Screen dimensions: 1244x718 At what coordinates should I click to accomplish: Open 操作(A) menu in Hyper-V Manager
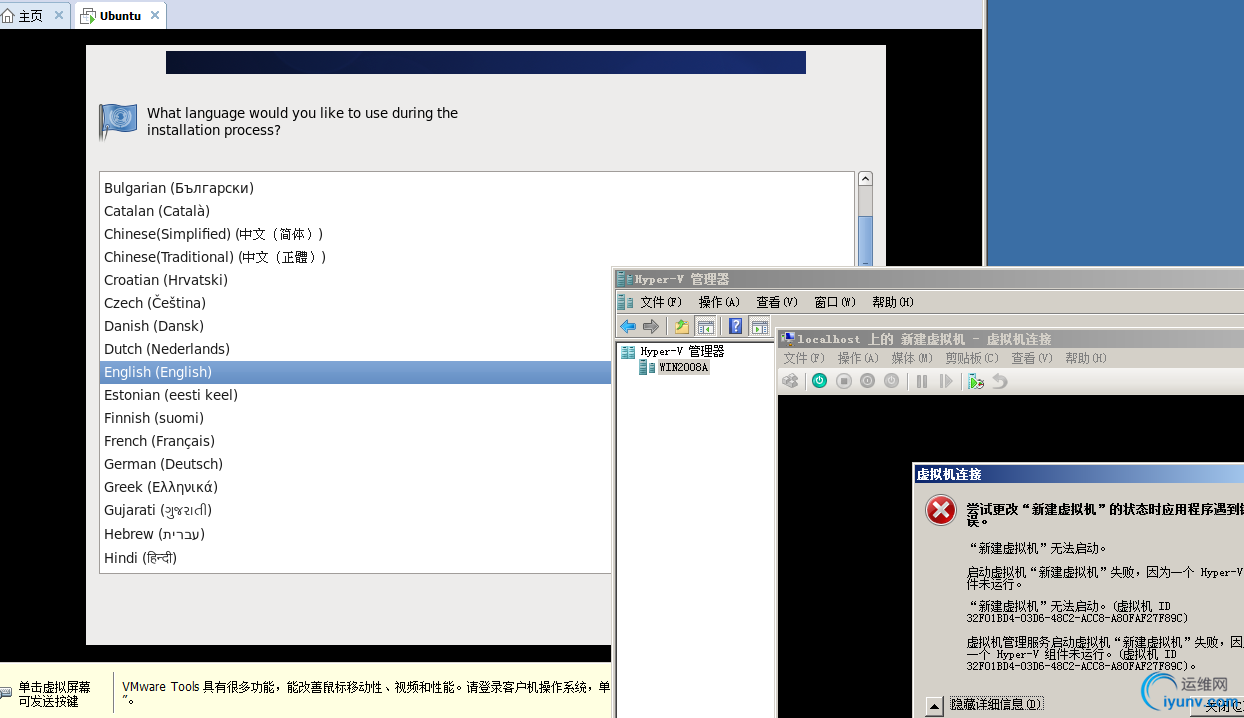(719, 302)
